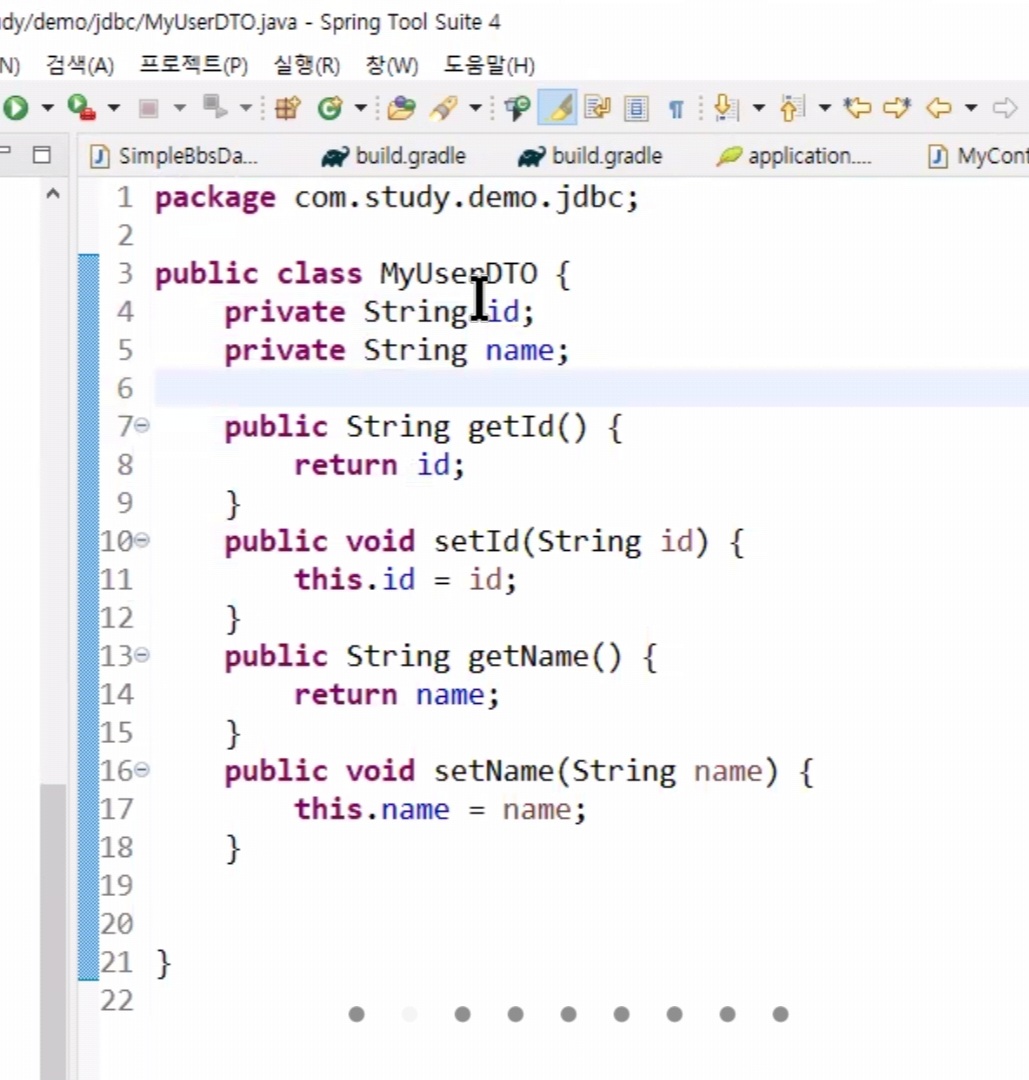Click the Search flashlight icon
Image resolution: width=1029 pixels, height=1080 pixels.
[444, 108]
